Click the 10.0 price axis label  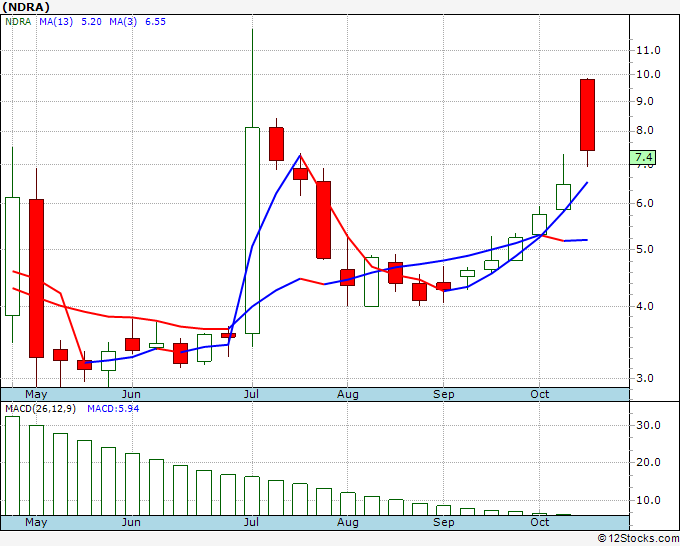click(x=648, y=74)
